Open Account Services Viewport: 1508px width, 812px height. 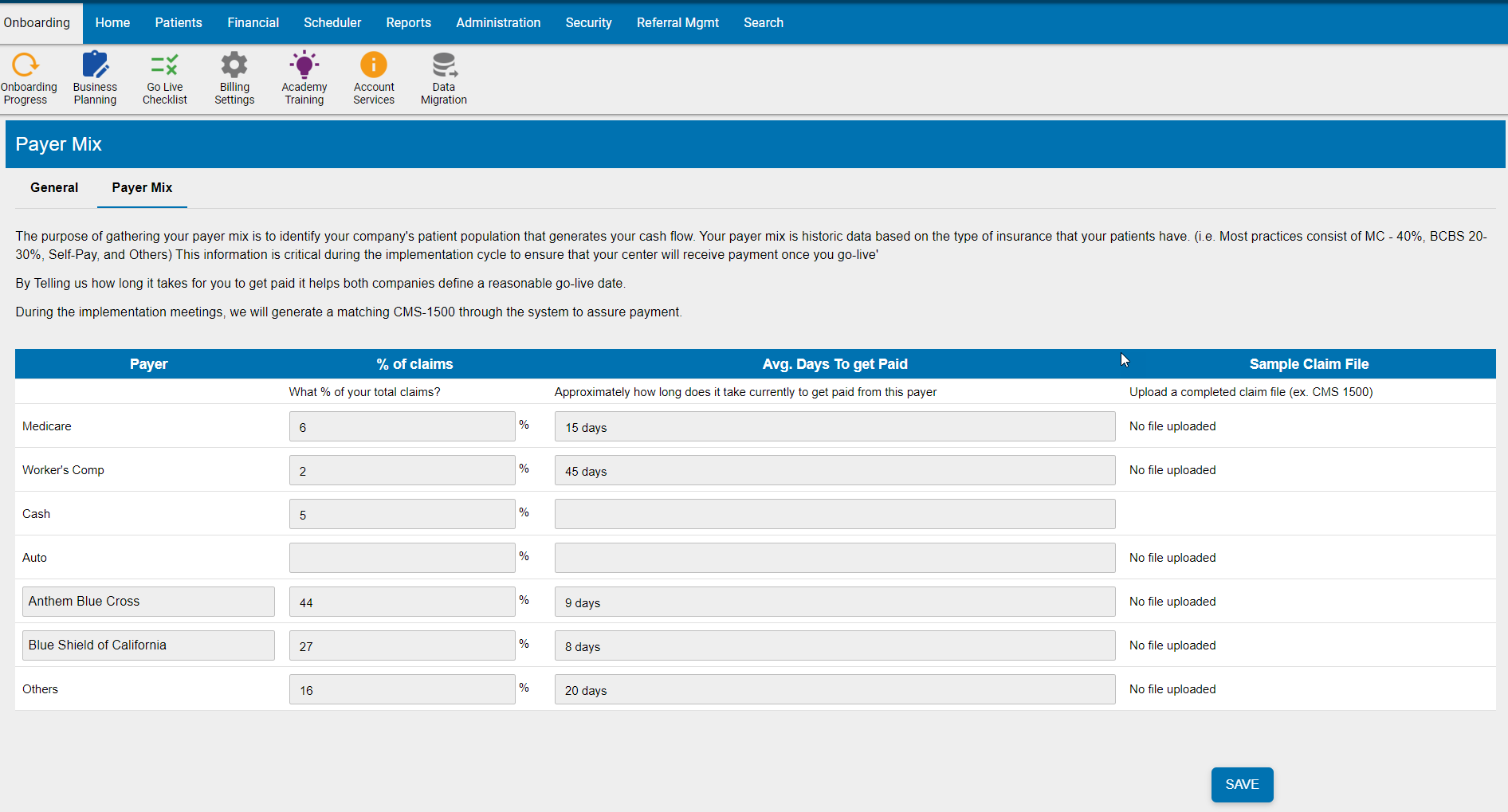(x=374, y=77)
